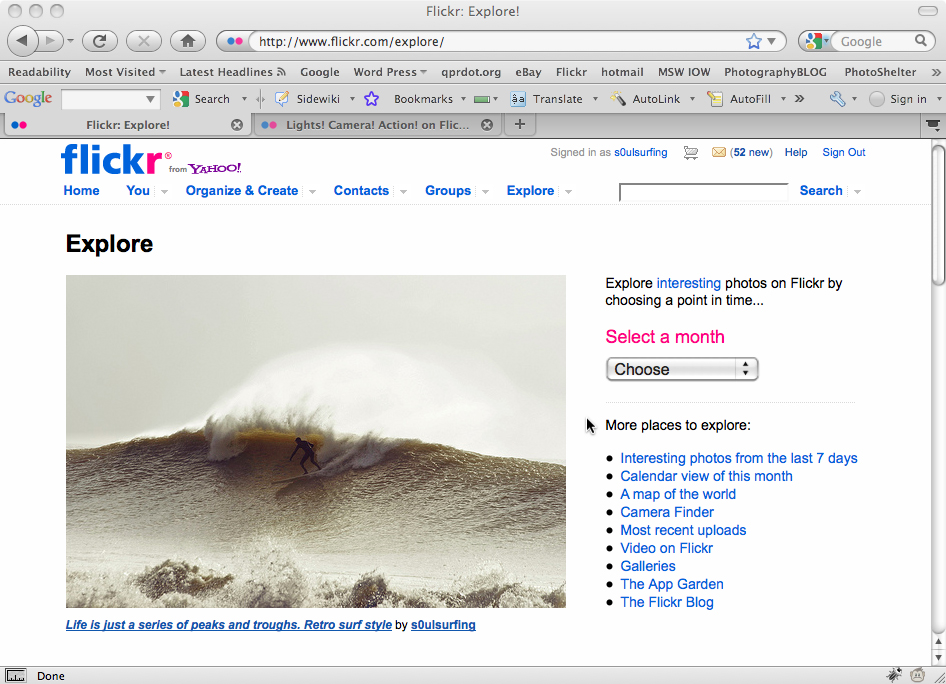
Task: Expand the Organize & Create menu arrow
Action: click(x=312, y=192)
